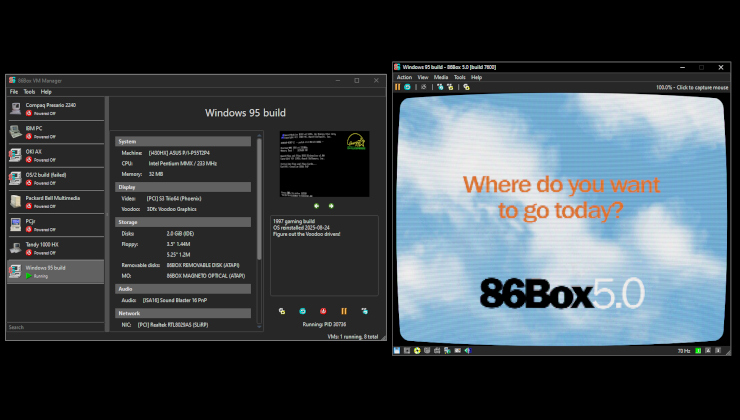Click the first floppy disk status bar icon

[397, 351]
